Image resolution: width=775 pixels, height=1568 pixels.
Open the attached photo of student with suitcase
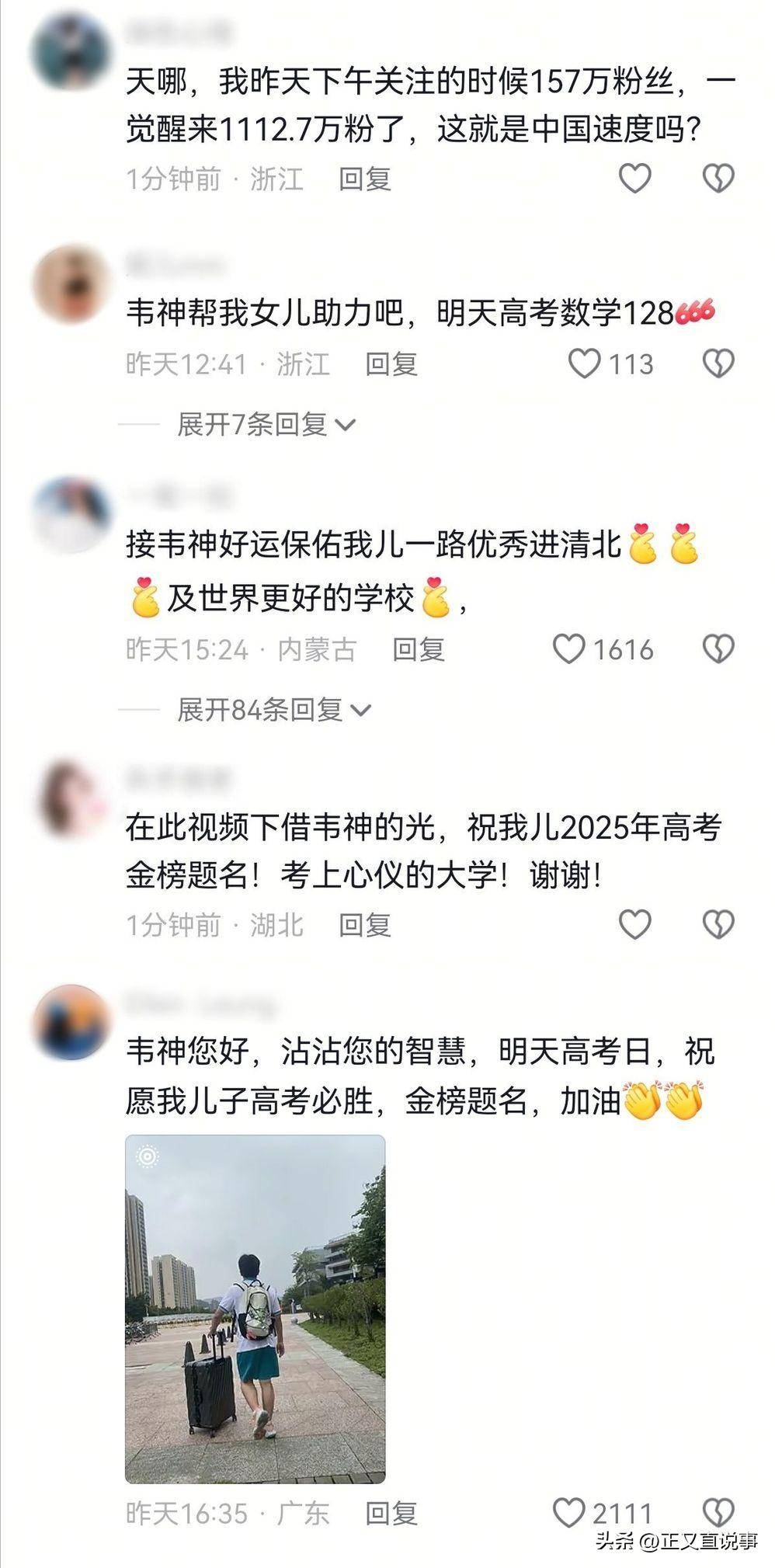tap(255, 1309)
